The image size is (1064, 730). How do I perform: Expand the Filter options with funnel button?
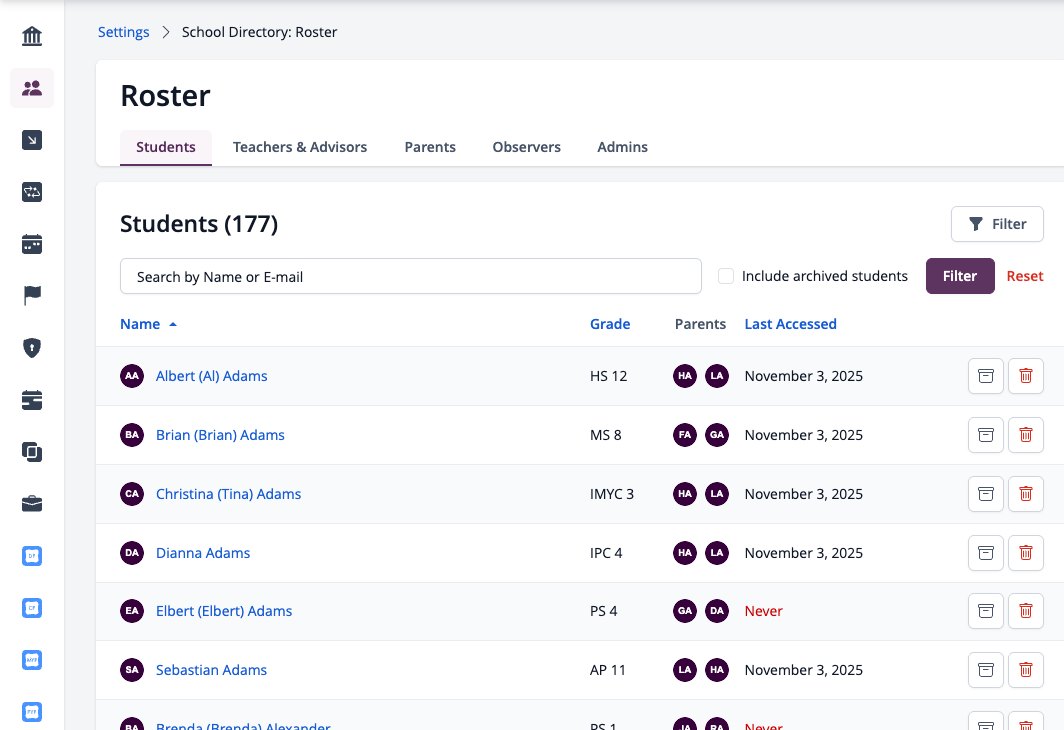pyautogui.click(x=997, y=224)
